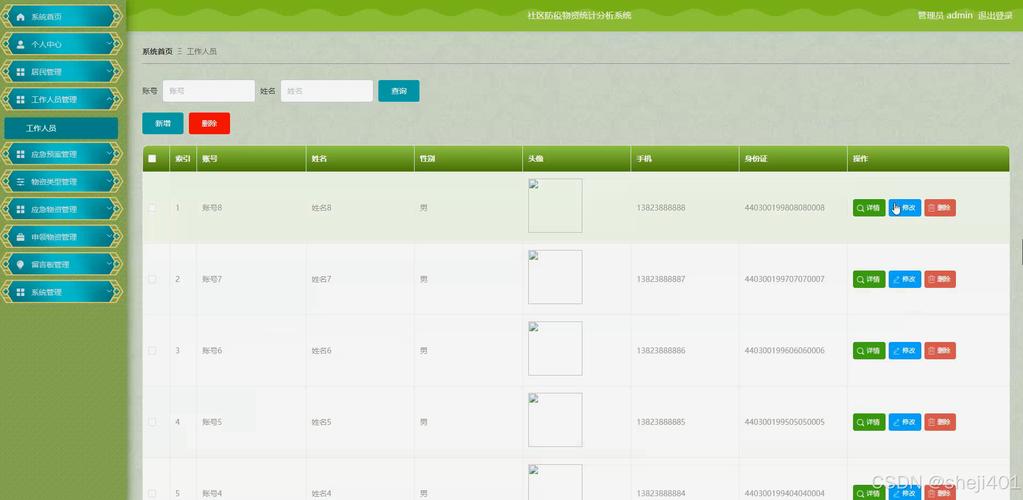Click the 姓名 column header
The image size is (1023, 500).
coord(319,159)
